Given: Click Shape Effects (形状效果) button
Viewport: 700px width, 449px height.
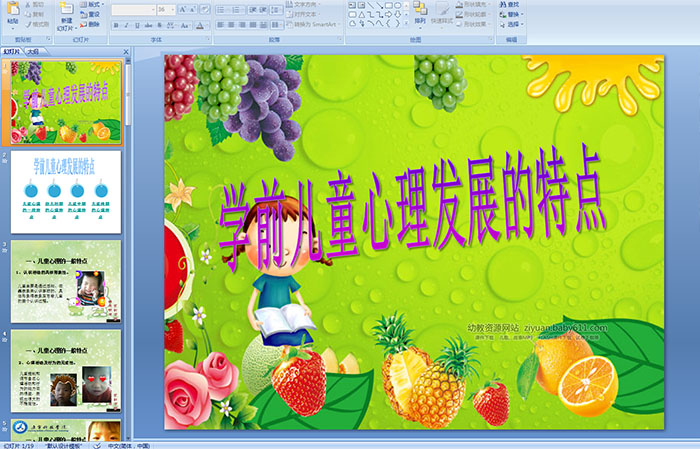Looking at the screenshot, I should 472,24.
